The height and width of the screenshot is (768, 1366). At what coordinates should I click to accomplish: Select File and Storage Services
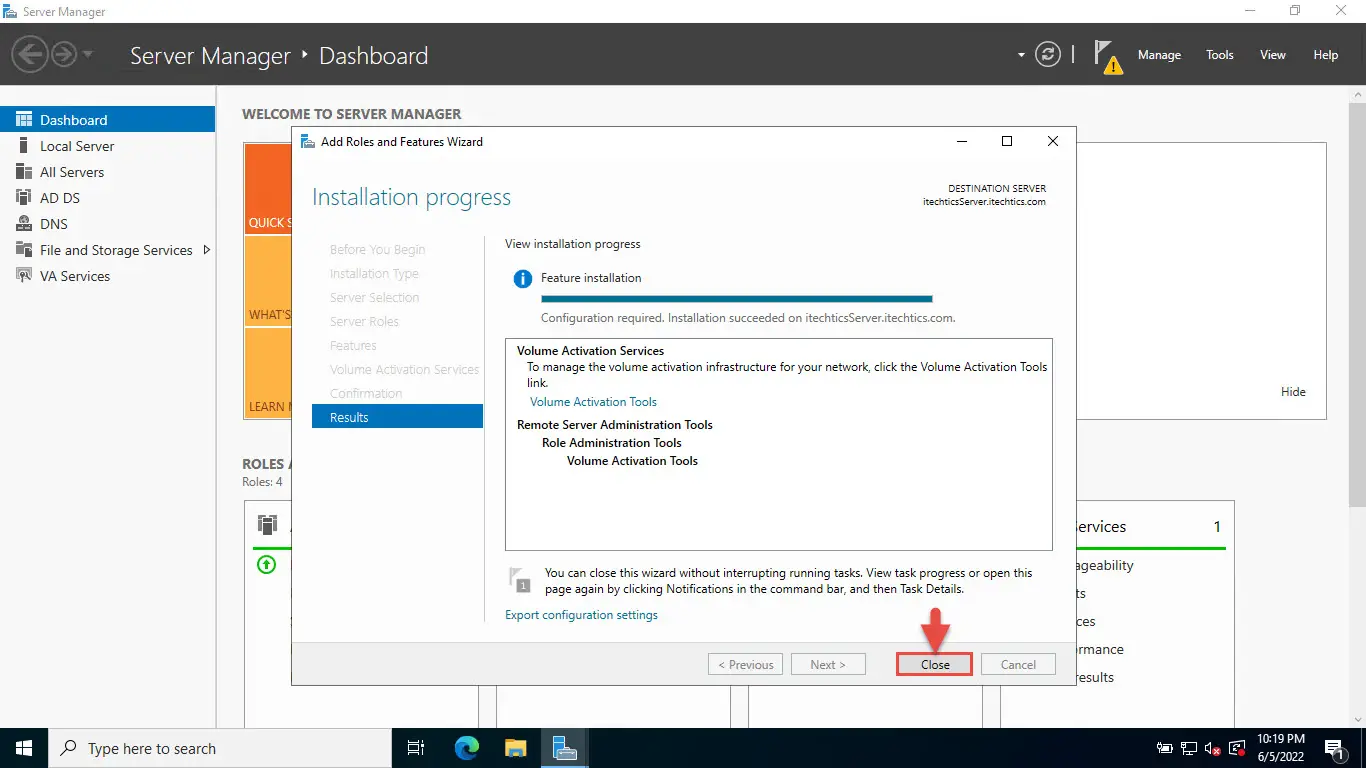point(108,250)
